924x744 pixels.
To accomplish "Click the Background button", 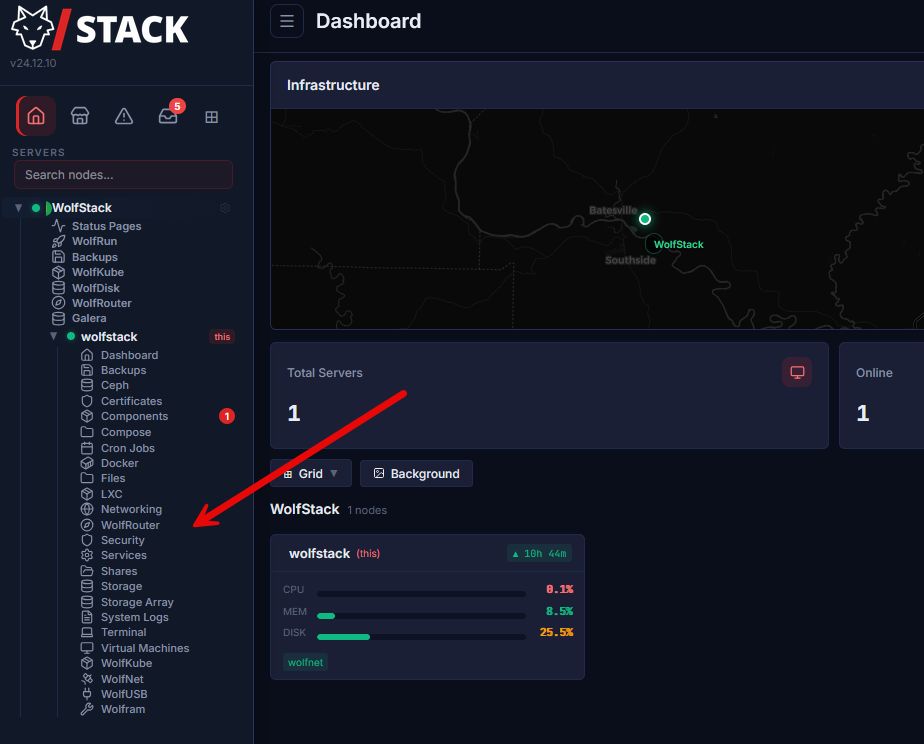I will pos(417,474).
